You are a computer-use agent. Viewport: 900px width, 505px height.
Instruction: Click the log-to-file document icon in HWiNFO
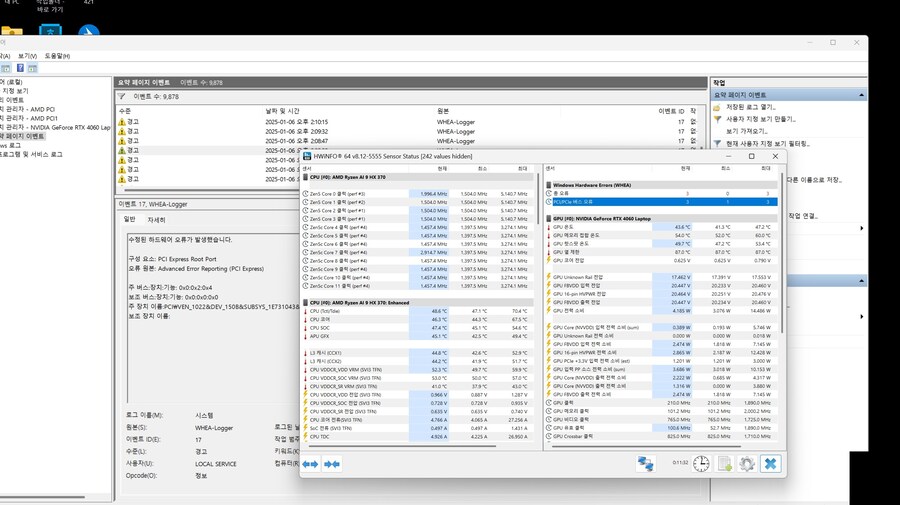(723, 464)
